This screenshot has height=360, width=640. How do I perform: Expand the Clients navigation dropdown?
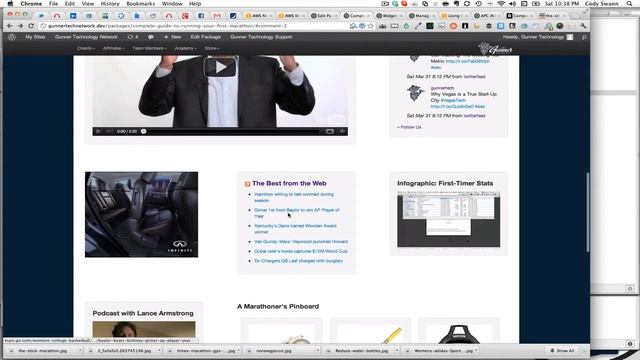(86, 48)
